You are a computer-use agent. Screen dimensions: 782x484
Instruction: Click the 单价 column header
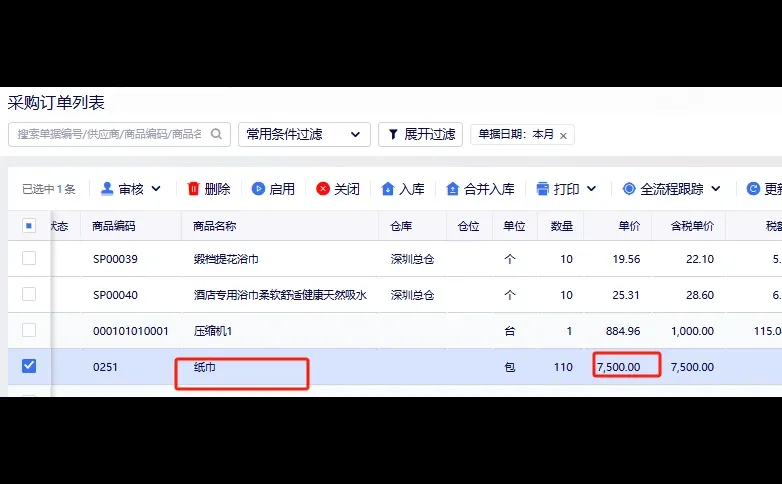629,226
